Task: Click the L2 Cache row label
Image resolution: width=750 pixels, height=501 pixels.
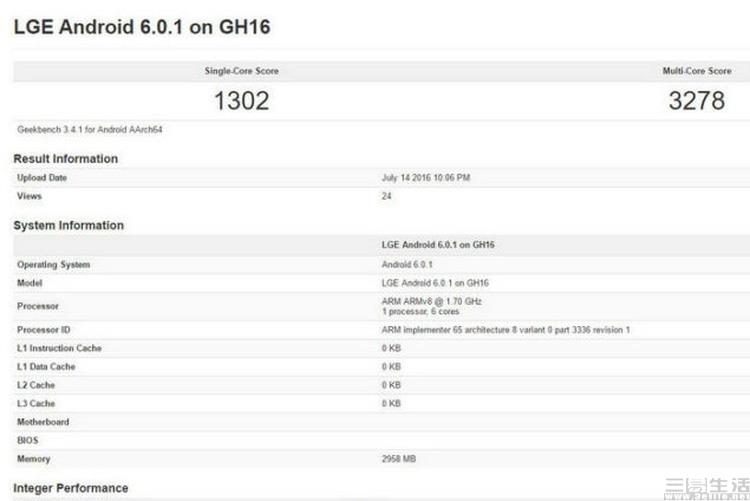Action: pos(36,385)
